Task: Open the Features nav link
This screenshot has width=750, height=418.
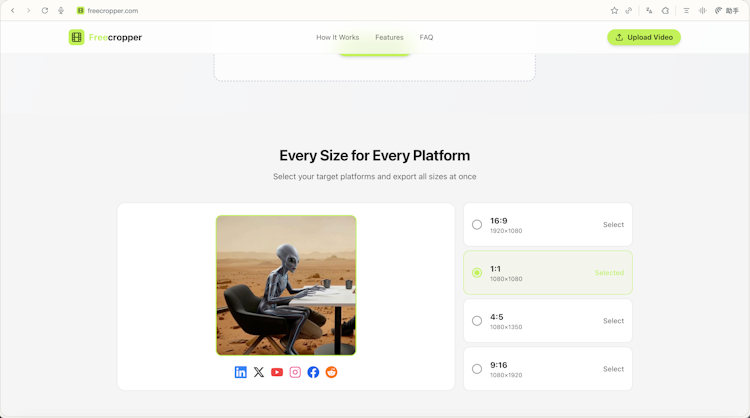Action: pyautogui.click(x=389, y=37)
